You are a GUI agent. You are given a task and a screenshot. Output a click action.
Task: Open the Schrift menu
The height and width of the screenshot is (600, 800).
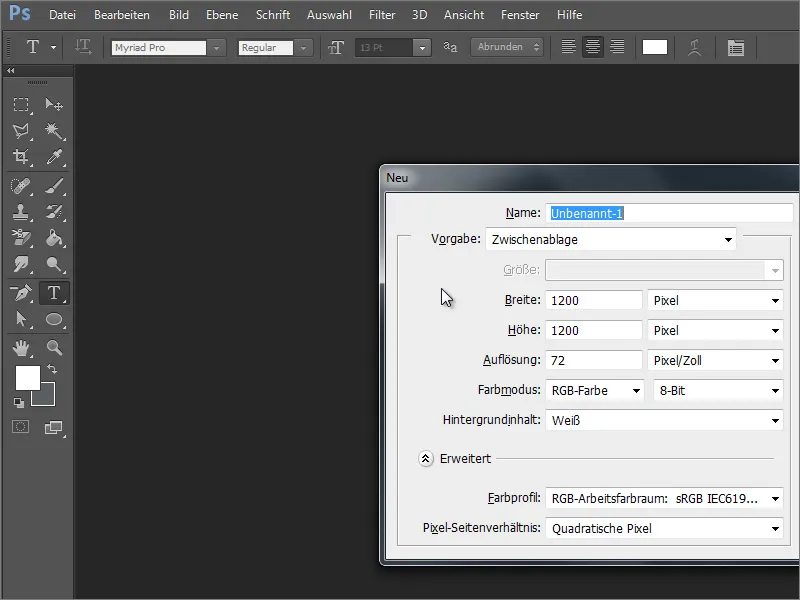(x=273, y=15)
